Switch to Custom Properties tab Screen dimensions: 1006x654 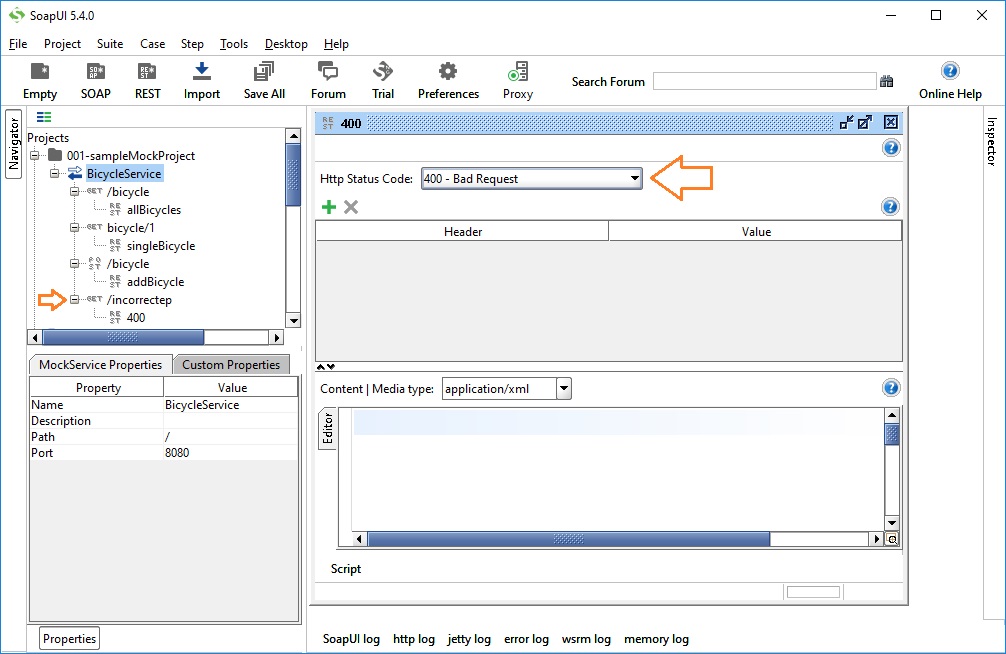tap(231, 365)
